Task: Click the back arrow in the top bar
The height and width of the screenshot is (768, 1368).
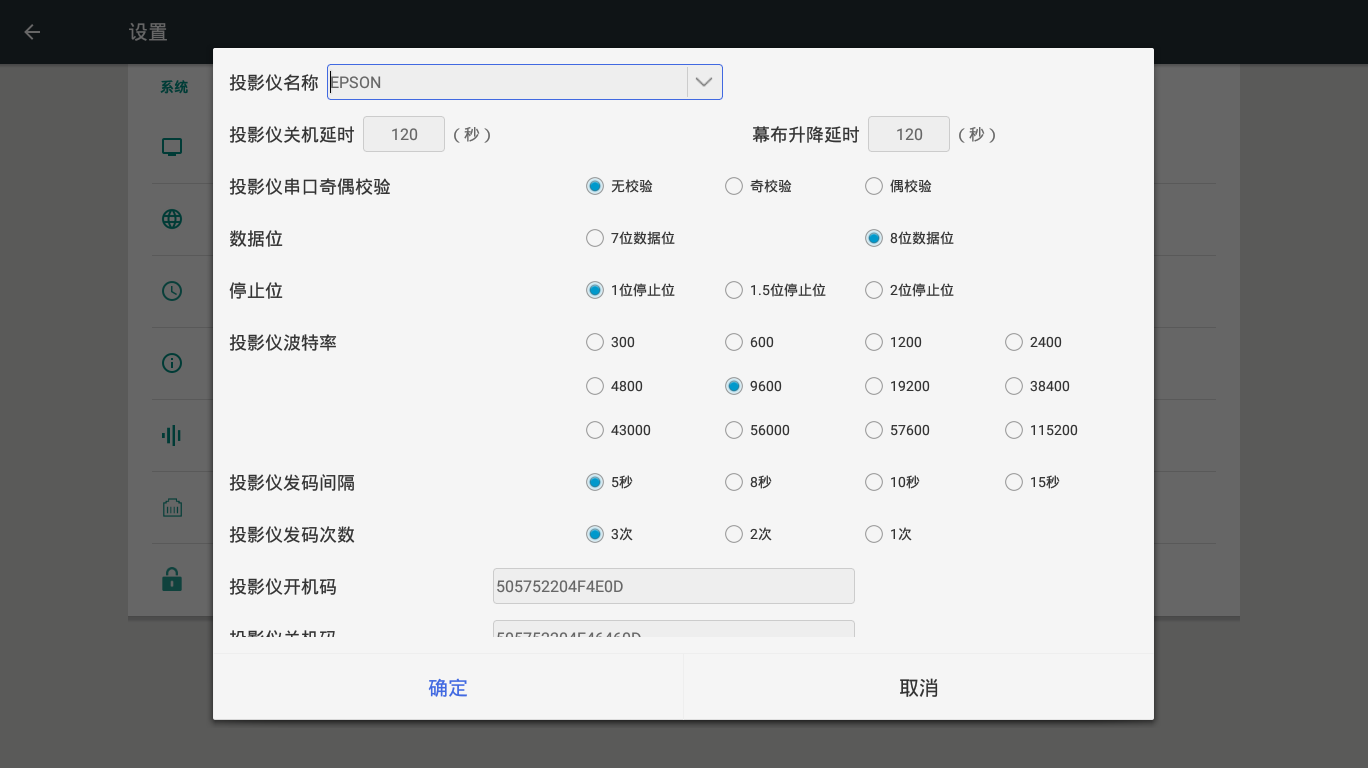Action: (x=32, y=32)
